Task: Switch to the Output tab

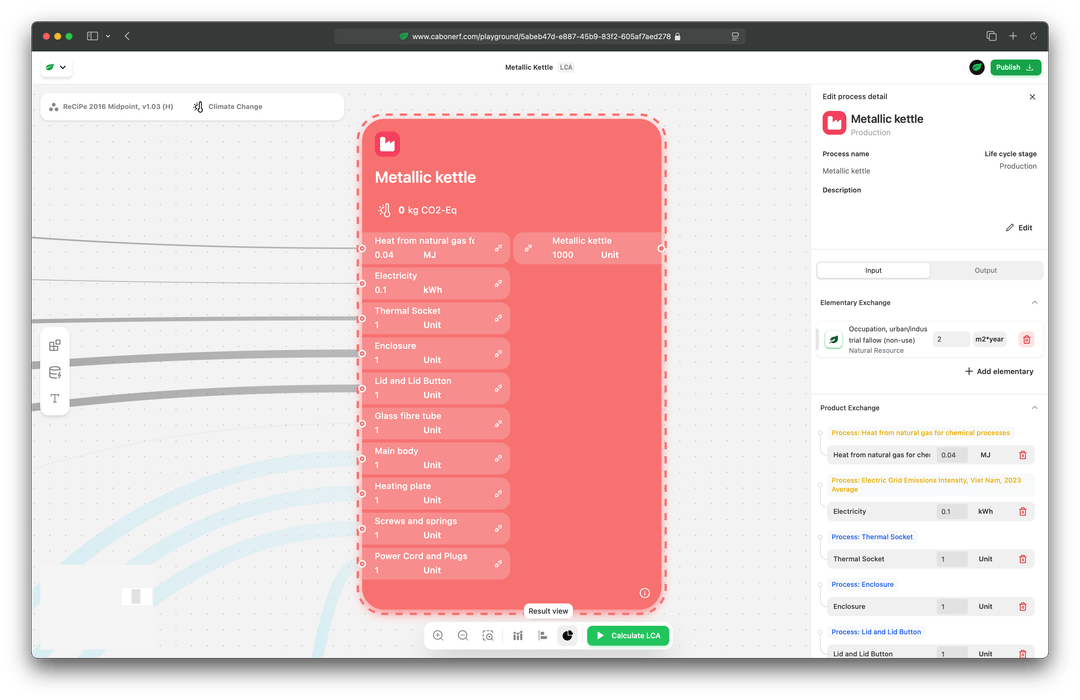Action: click(986, 271)
